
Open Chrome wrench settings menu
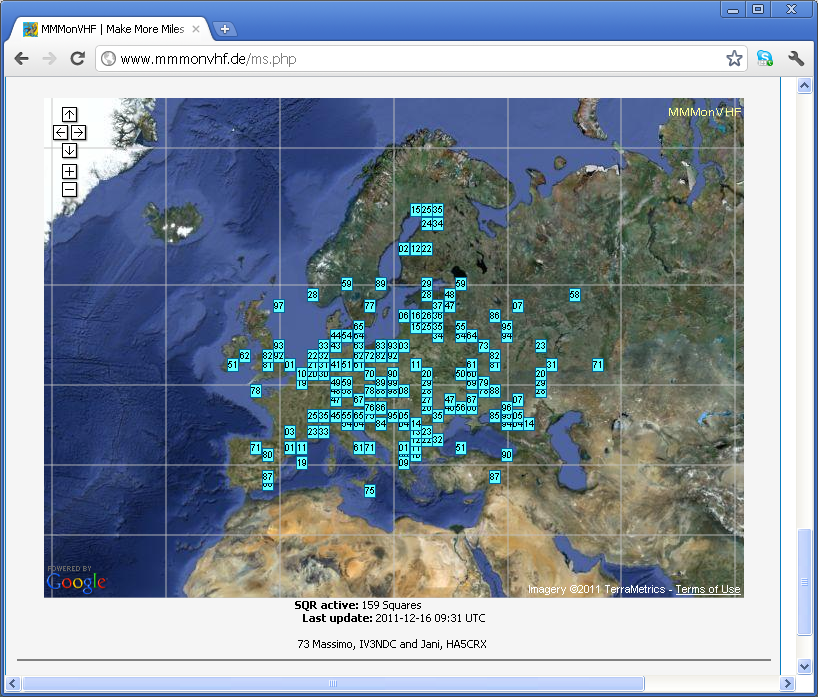pos(796,59)
